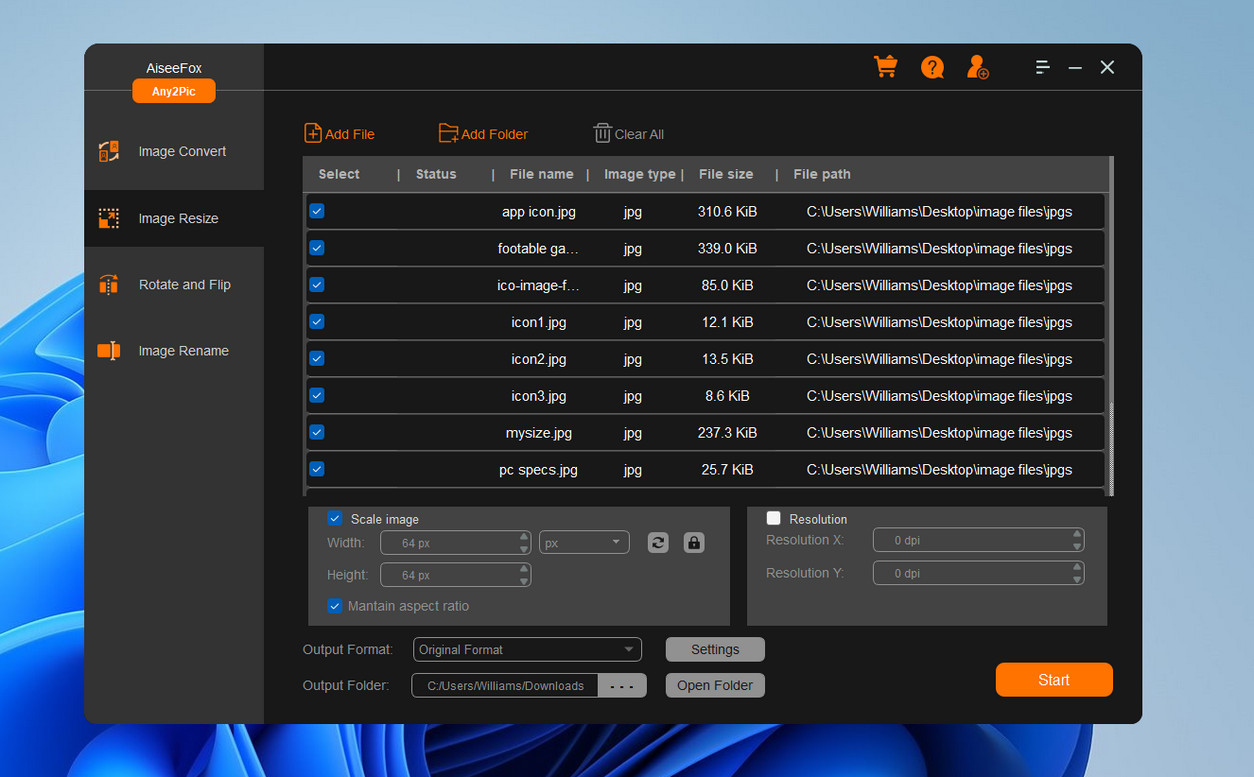Click the File size column header

(x=726, y=174)
